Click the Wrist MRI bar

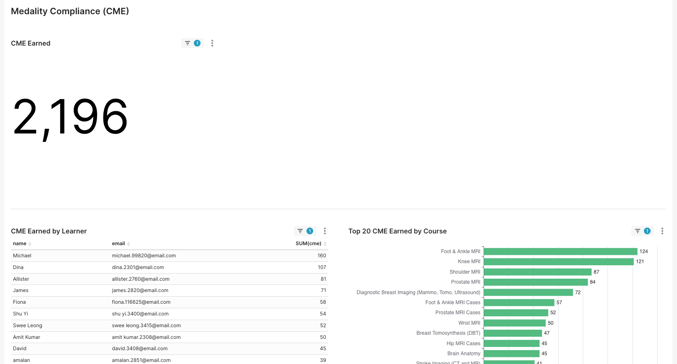(515, 323)
